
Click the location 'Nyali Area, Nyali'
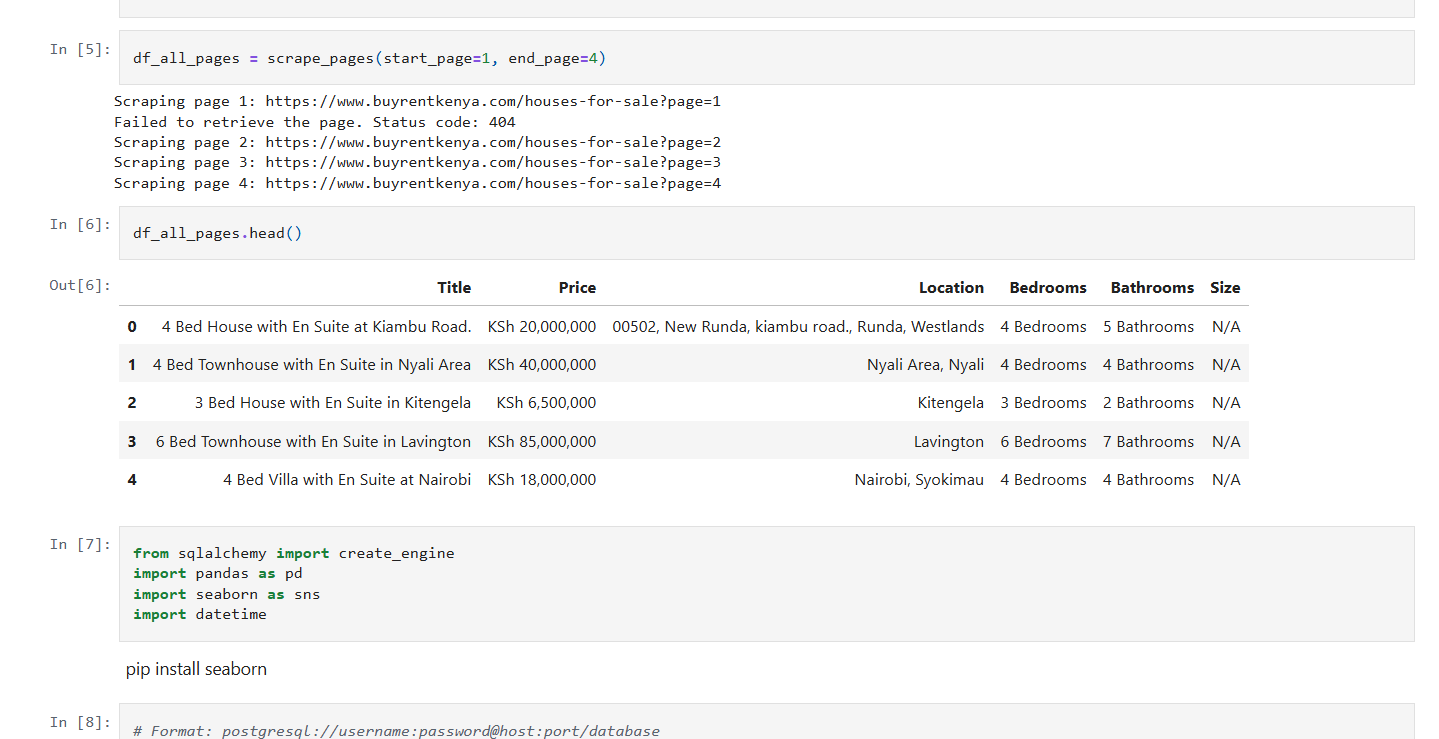(925, 365)
